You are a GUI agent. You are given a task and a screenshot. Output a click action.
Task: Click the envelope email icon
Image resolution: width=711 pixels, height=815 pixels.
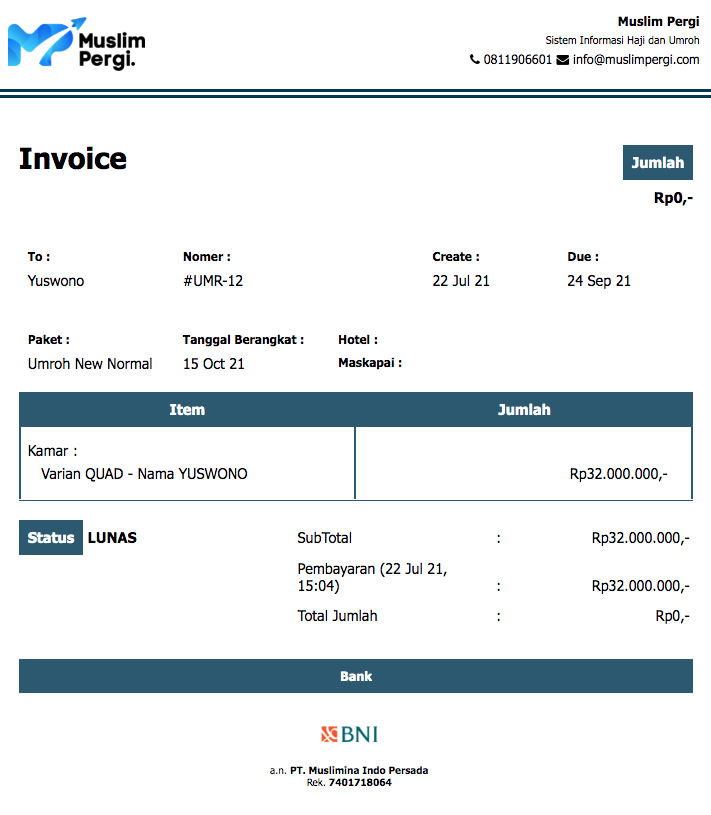point(562,60)
